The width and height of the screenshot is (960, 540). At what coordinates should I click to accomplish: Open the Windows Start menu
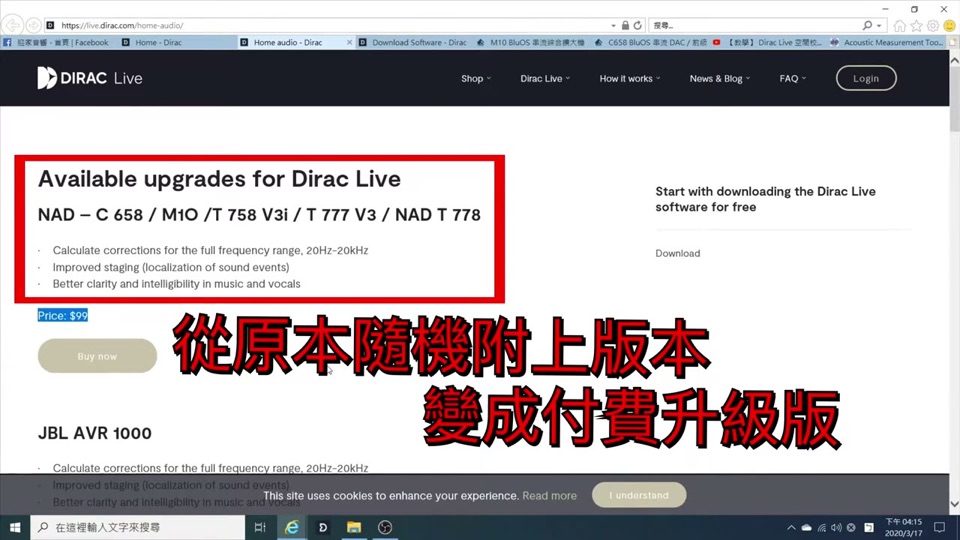pyautogui.click(x=15, y=527)
